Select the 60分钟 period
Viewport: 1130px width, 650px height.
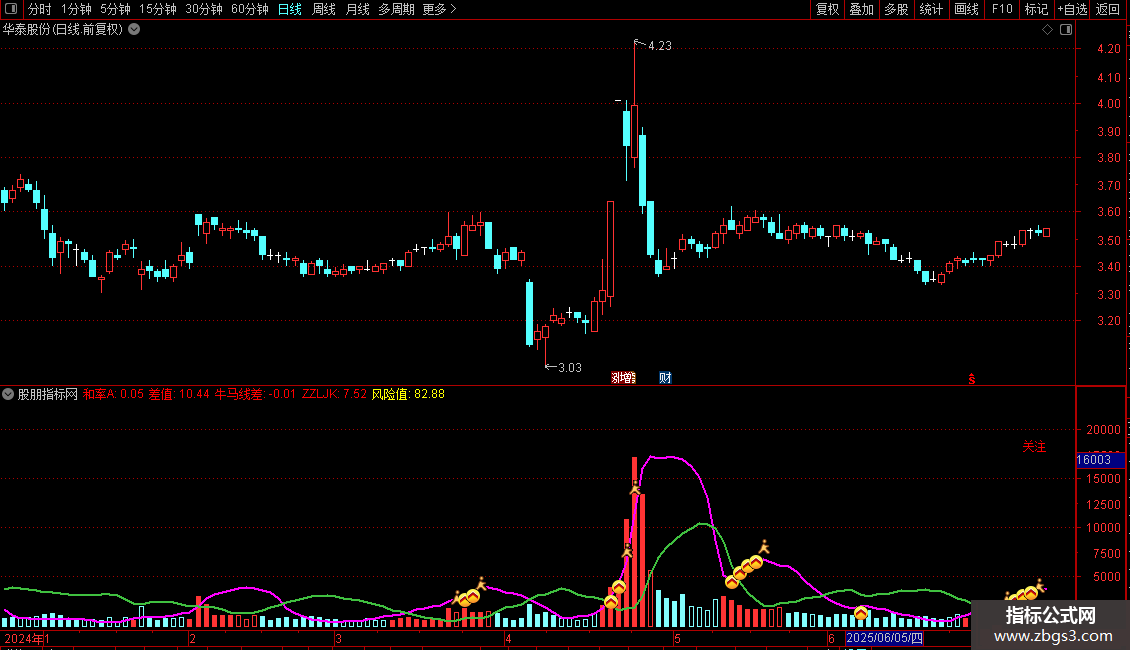click(x=250, y=9)
